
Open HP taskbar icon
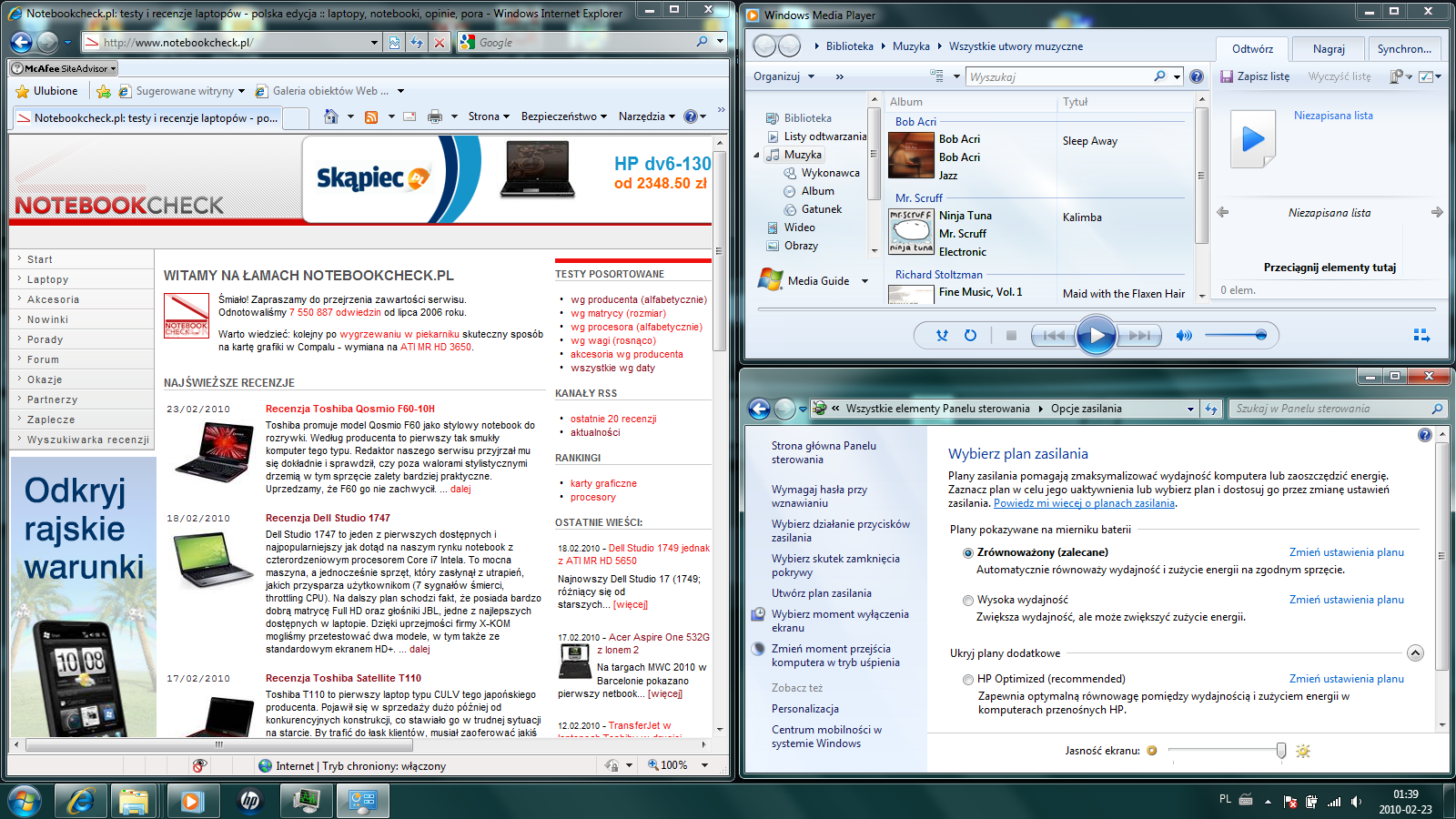(249, 801)
